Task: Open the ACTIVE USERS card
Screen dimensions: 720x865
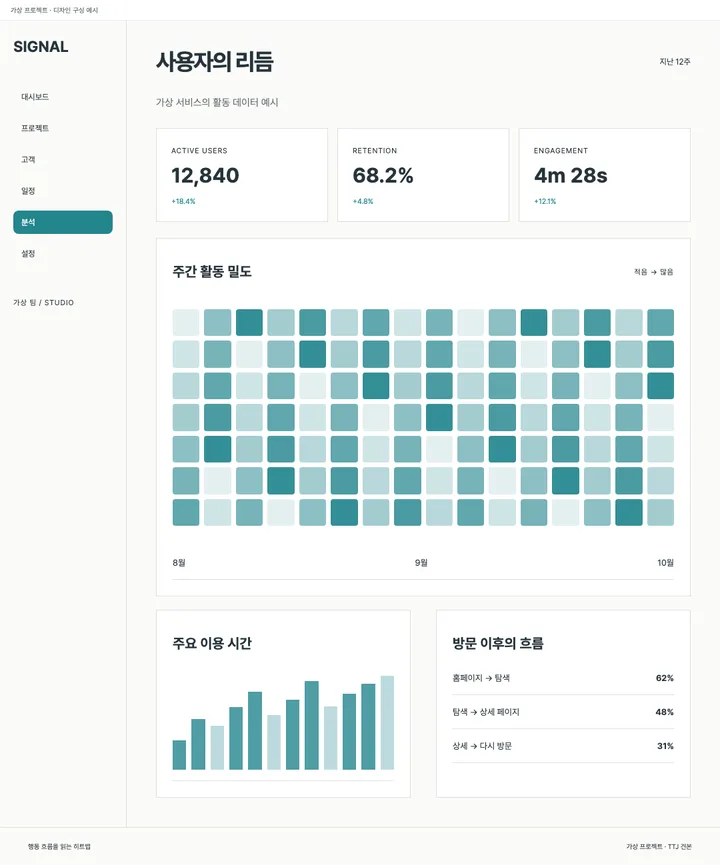Action: pos(242,175)
